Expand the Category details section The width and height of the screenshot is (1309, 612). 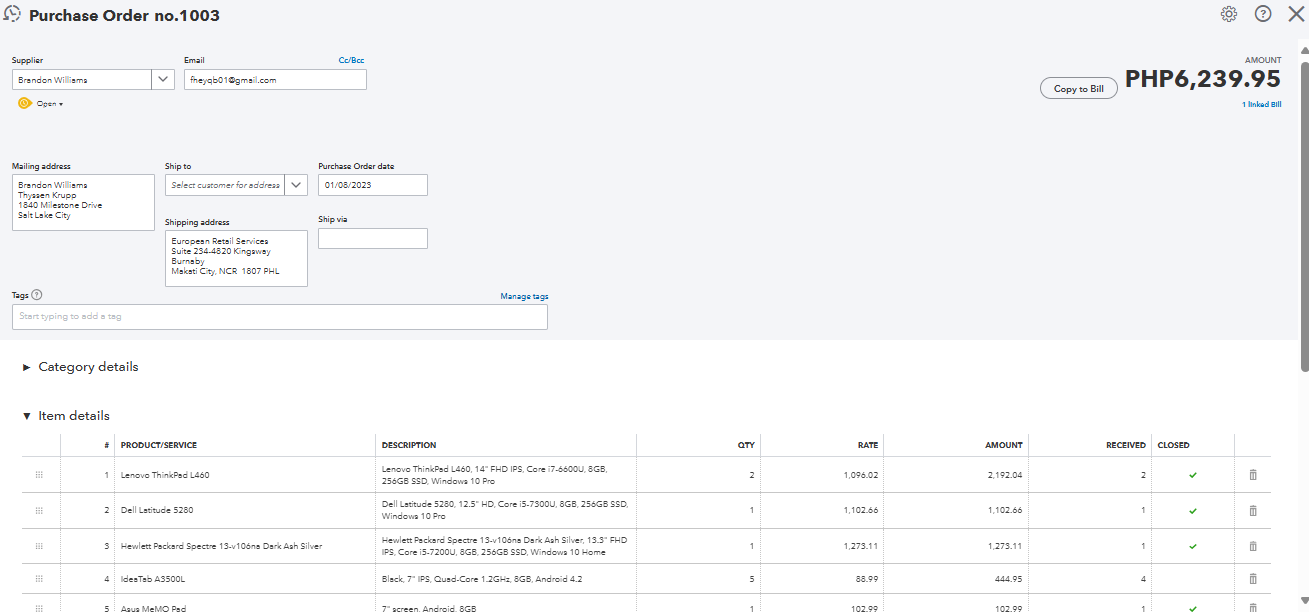pos(80,367)
